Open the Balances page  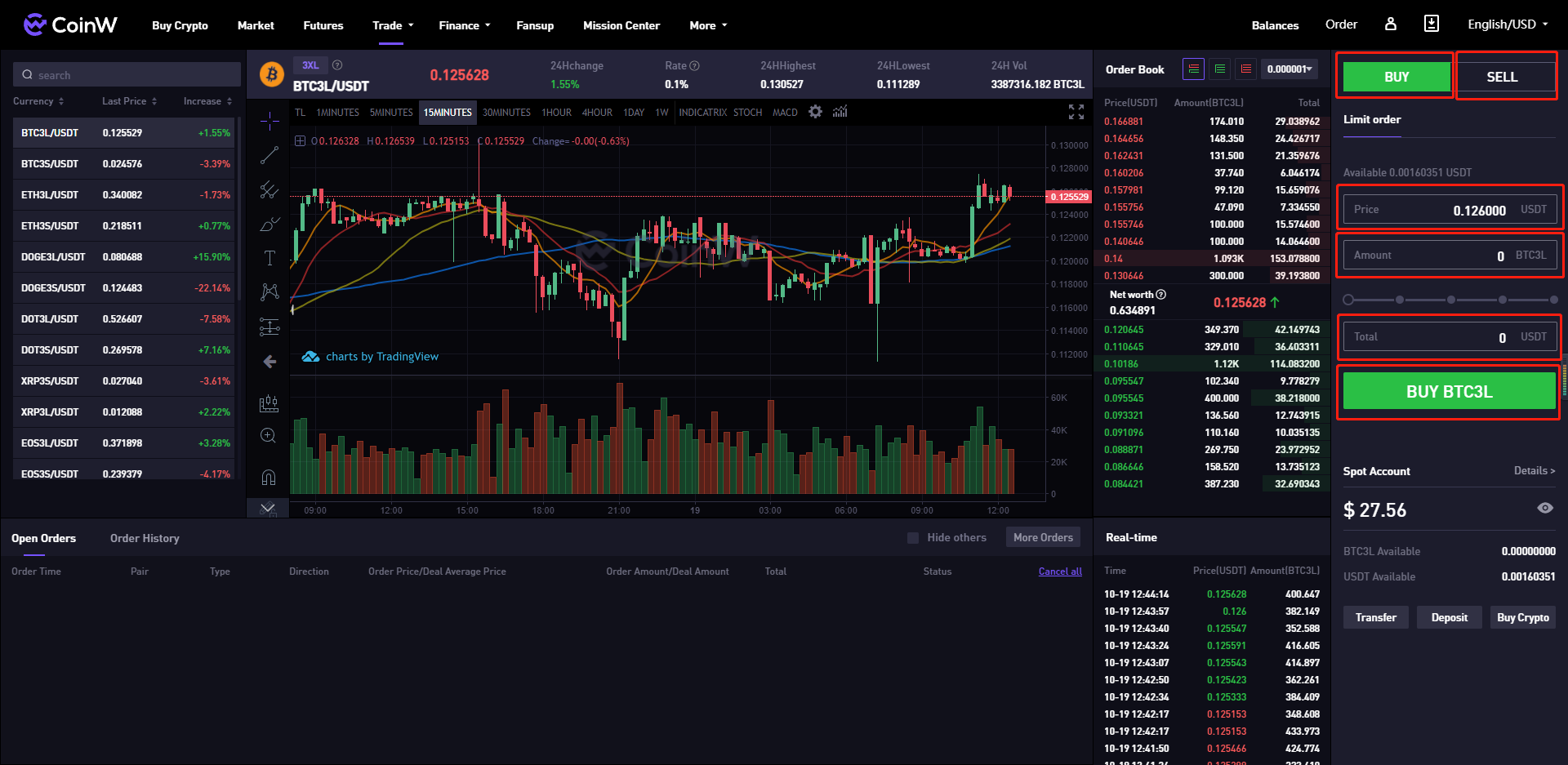1275,25
